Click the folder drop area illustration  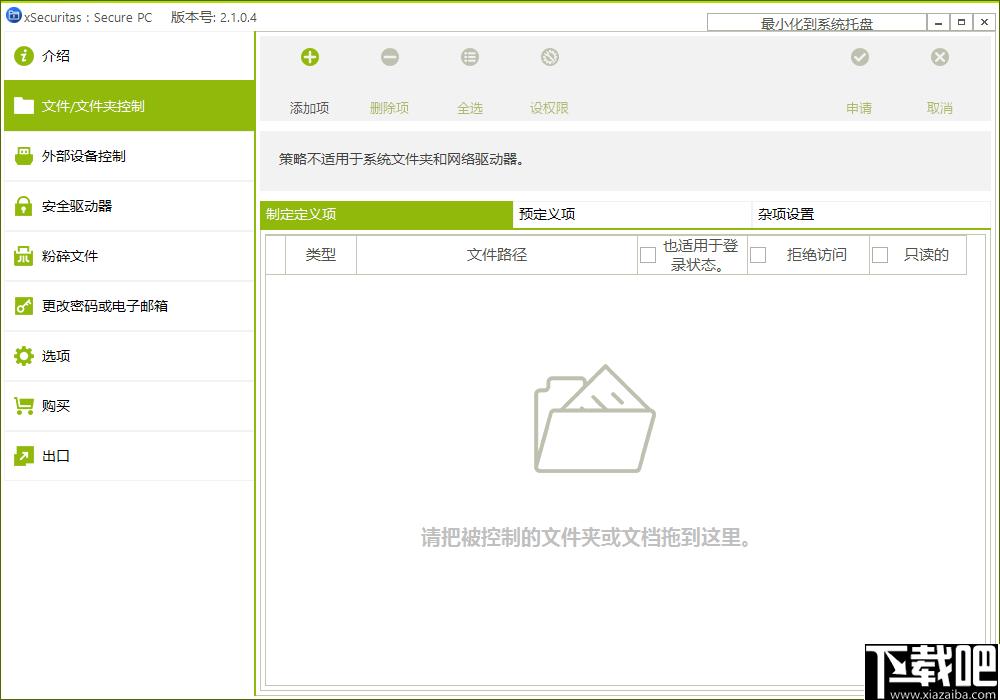pyautogui.click(x=594, y=419)
